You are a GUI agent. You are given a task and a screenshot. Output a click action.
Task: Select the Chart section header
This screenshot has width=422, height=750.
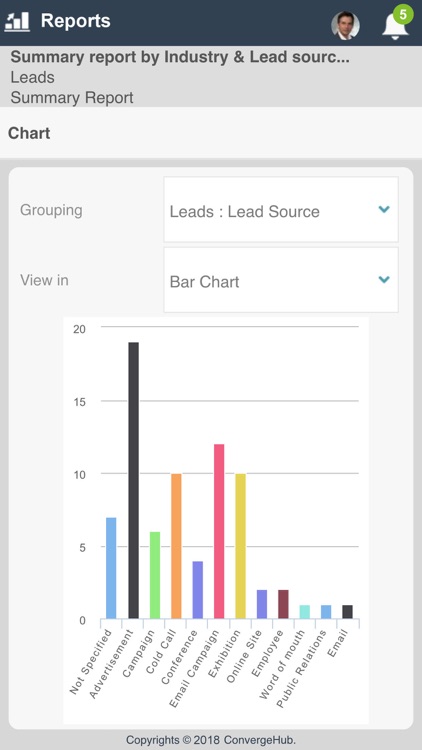(x=29, y=133)
